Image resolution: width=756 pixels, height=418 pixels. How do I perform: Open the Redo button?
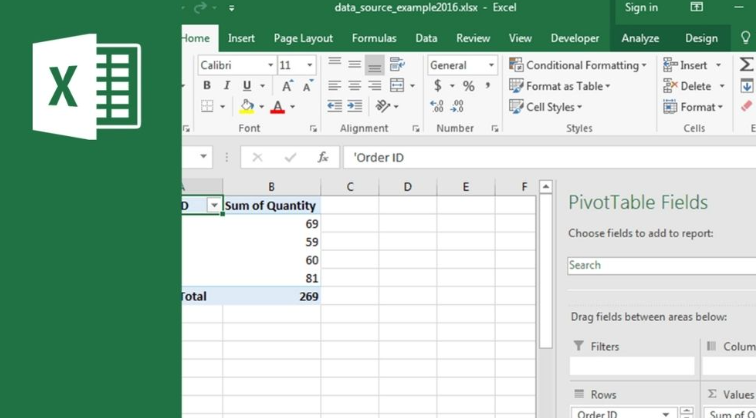click(201, 7)
